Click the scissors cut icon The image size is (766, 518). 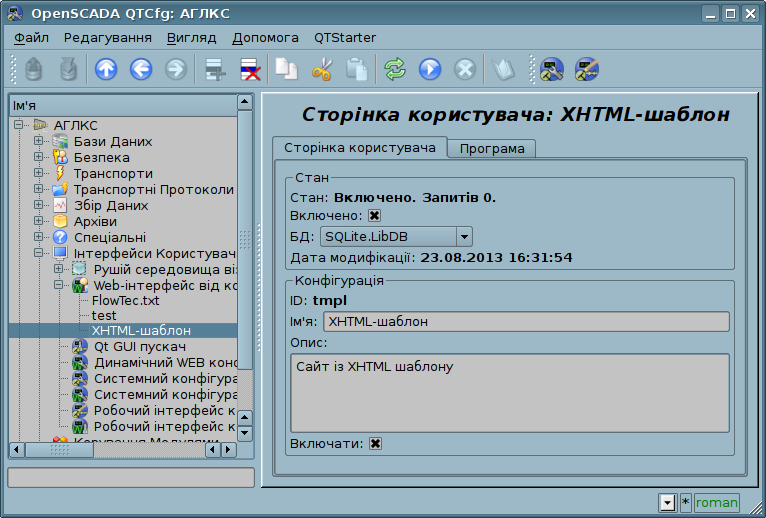click(321, 70)
